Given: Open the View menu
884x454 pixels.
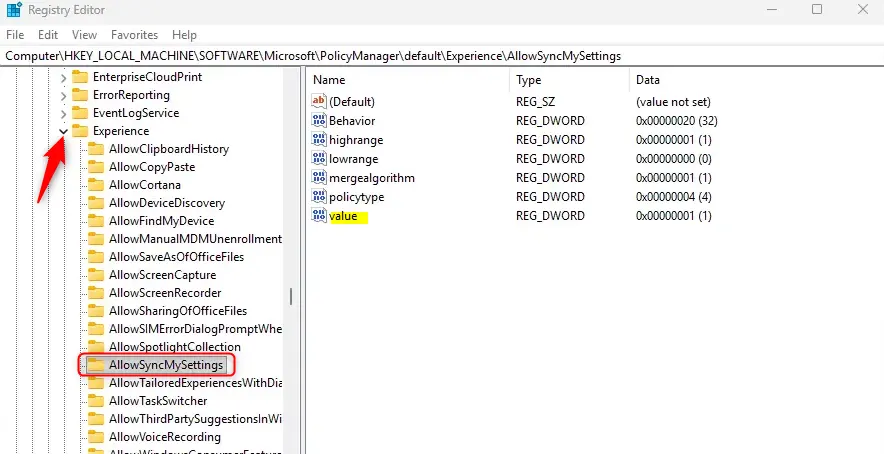Looking at the screenshot, I should click(84, 35).
